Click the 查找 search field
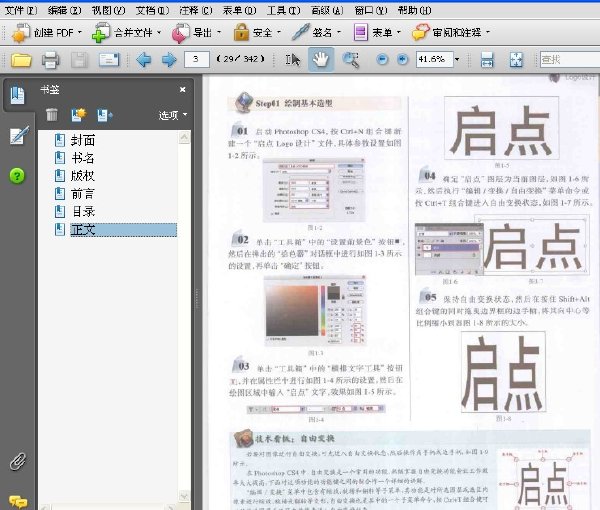 (570, 59)
